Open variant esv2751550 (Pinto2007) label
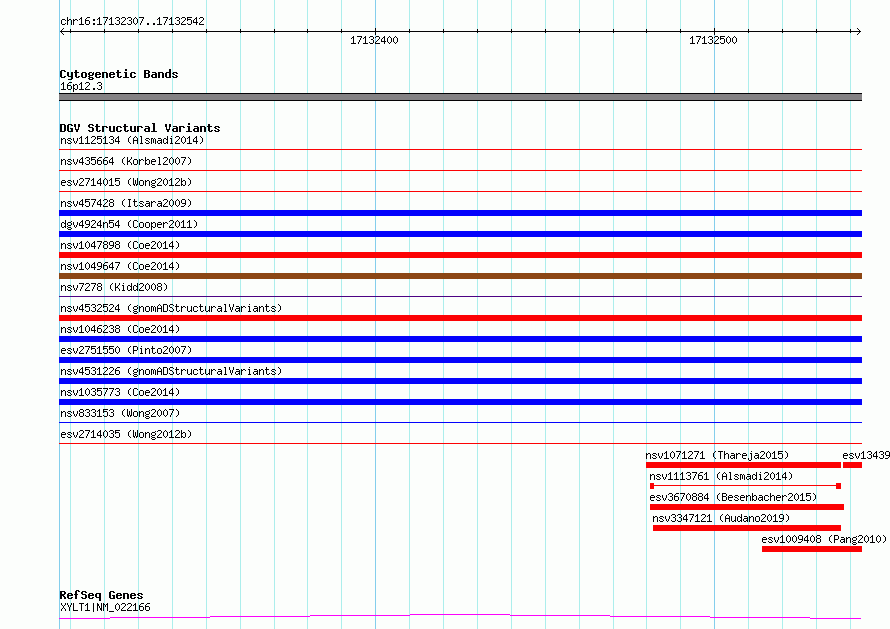 [126, 350]
